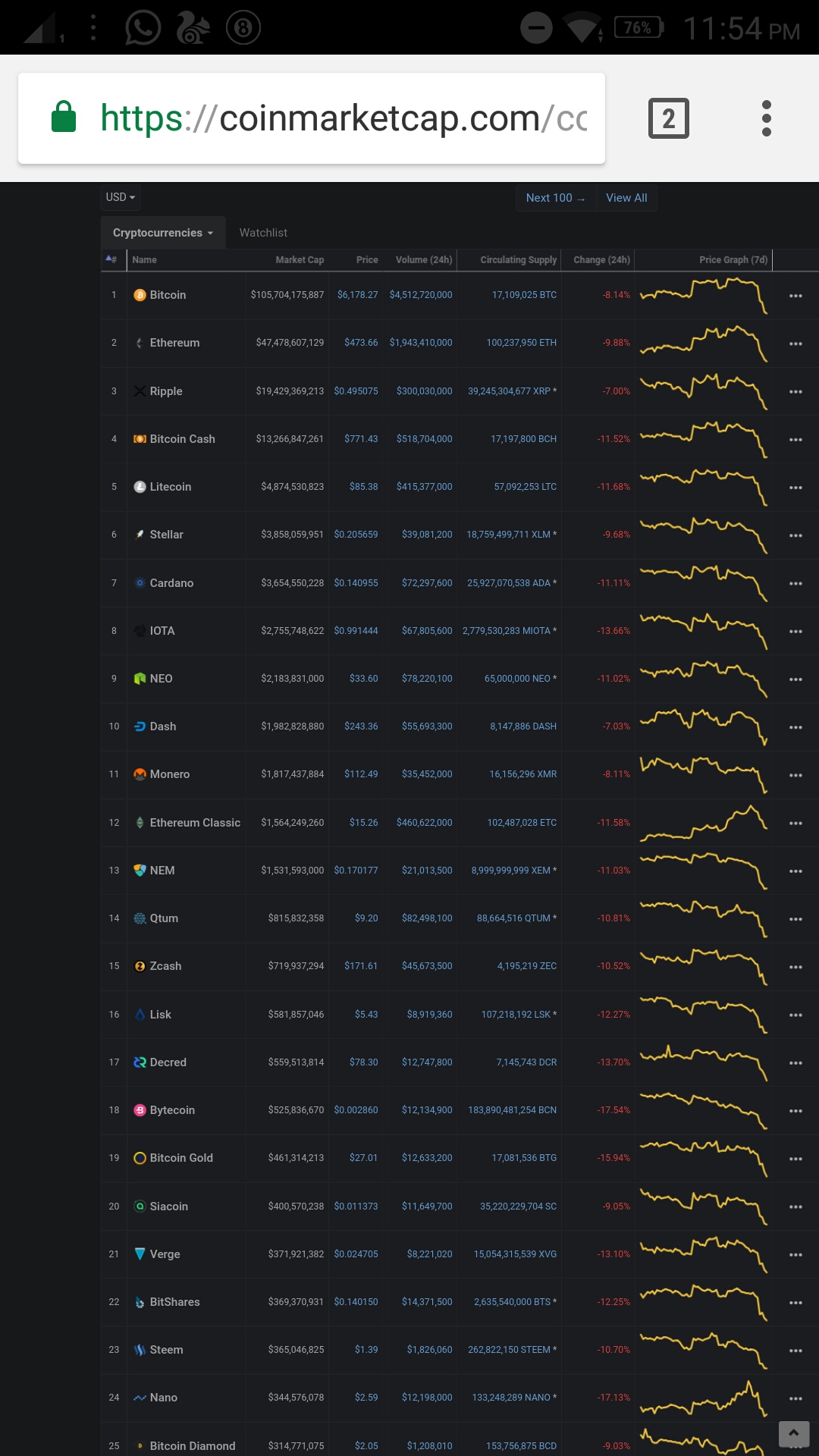Click the green NEO coin logo
The height and width of the screenshot is (1456, 819).
(140, 679)
